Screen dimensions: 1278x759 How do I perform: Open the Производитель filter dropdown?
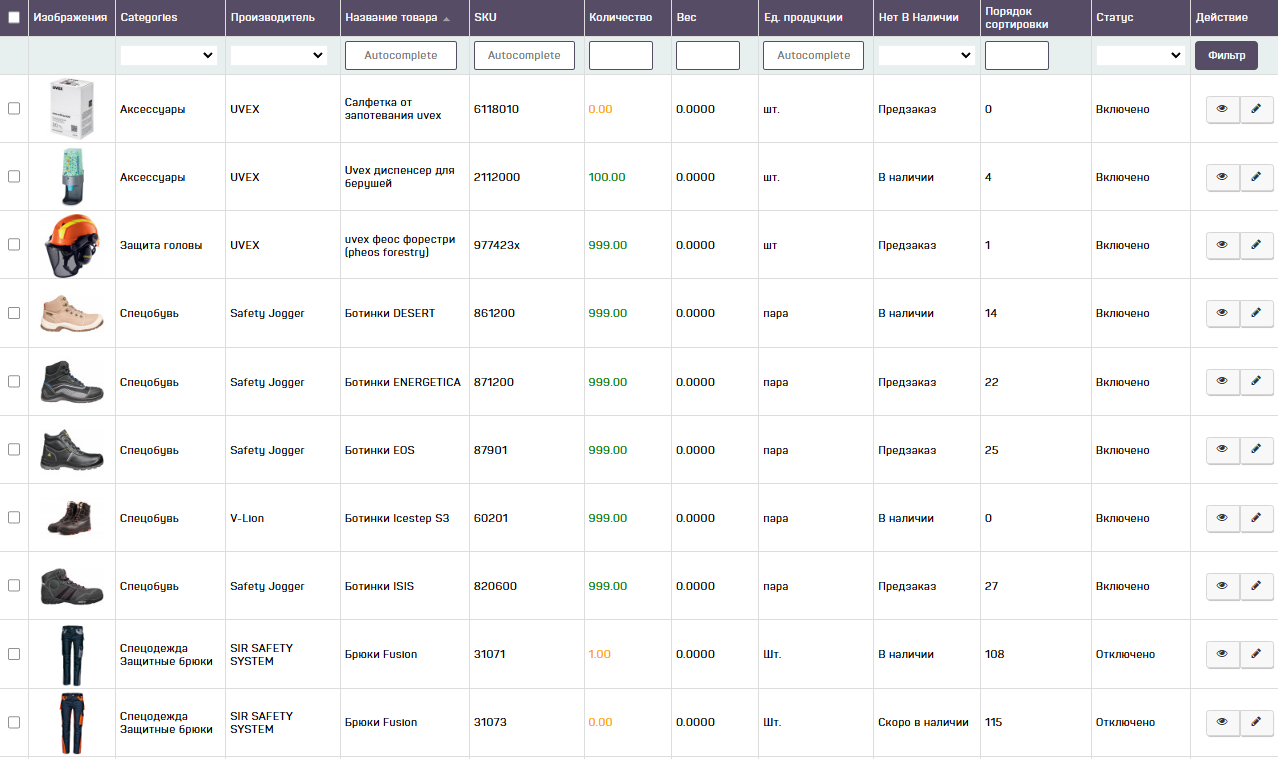point(279,56)
